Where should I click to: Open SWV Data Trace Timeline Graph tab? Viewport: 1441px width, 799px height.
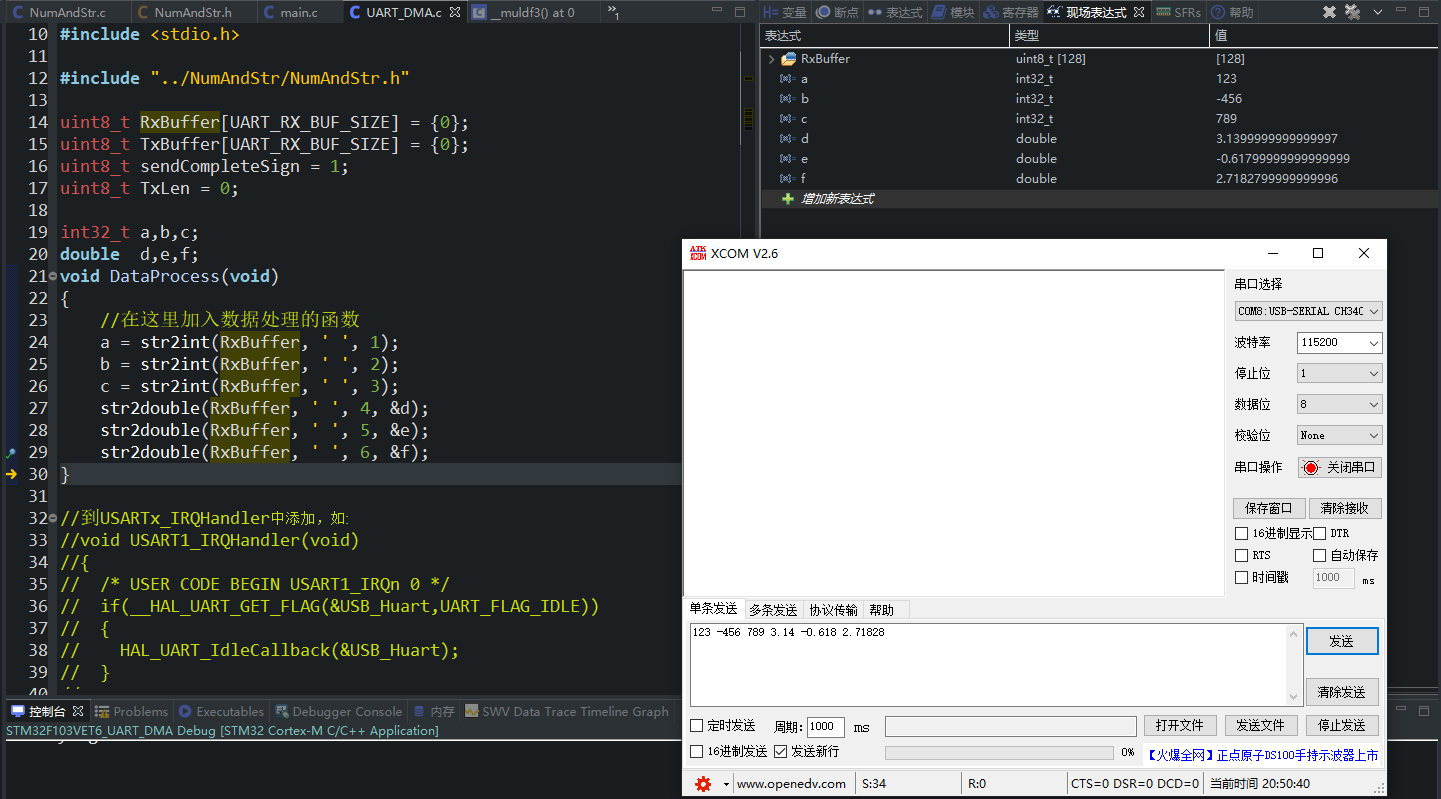tap(567, 712)
